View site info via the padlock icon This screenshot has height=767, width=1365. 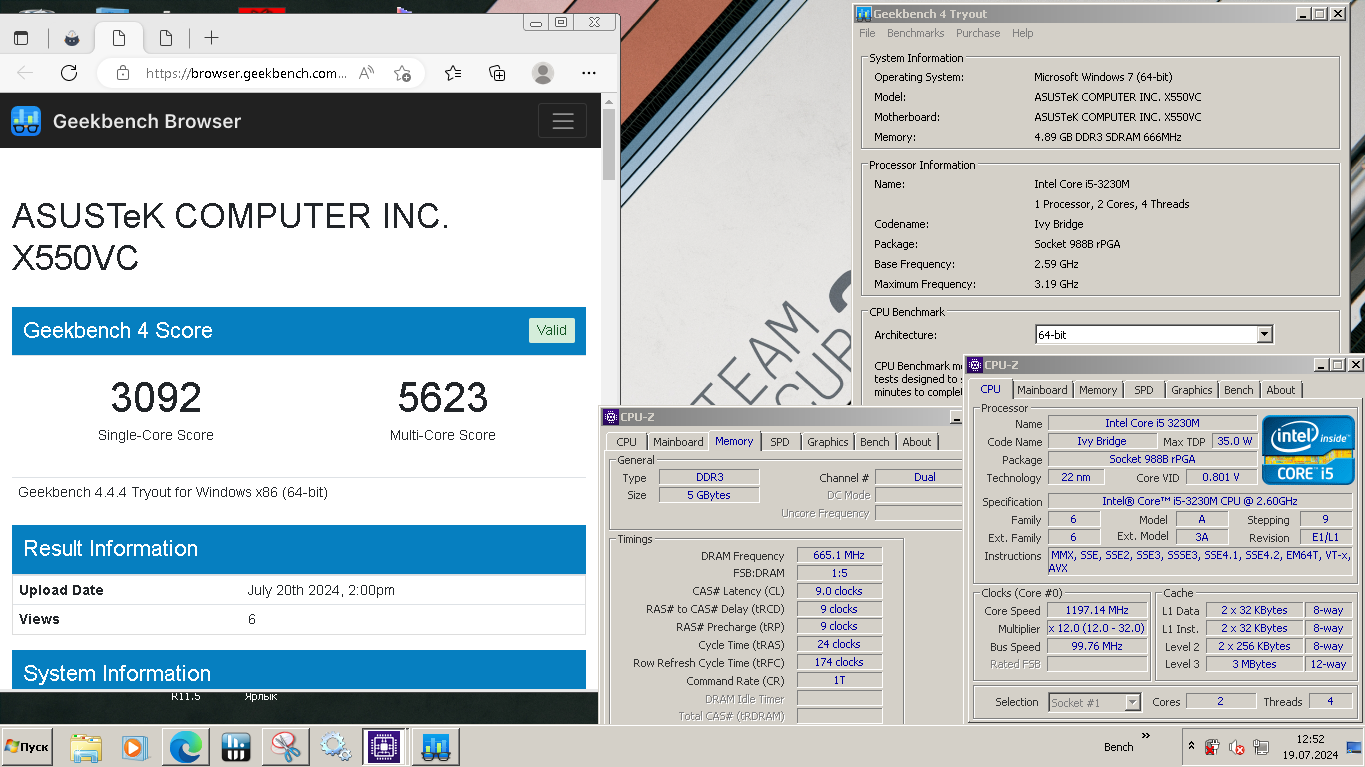(x=123, y=73)
